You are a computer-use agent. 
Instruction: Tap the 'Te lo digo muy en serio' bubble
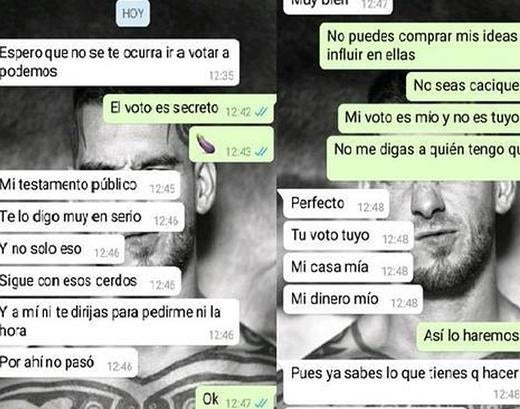(x=92, y=217)
